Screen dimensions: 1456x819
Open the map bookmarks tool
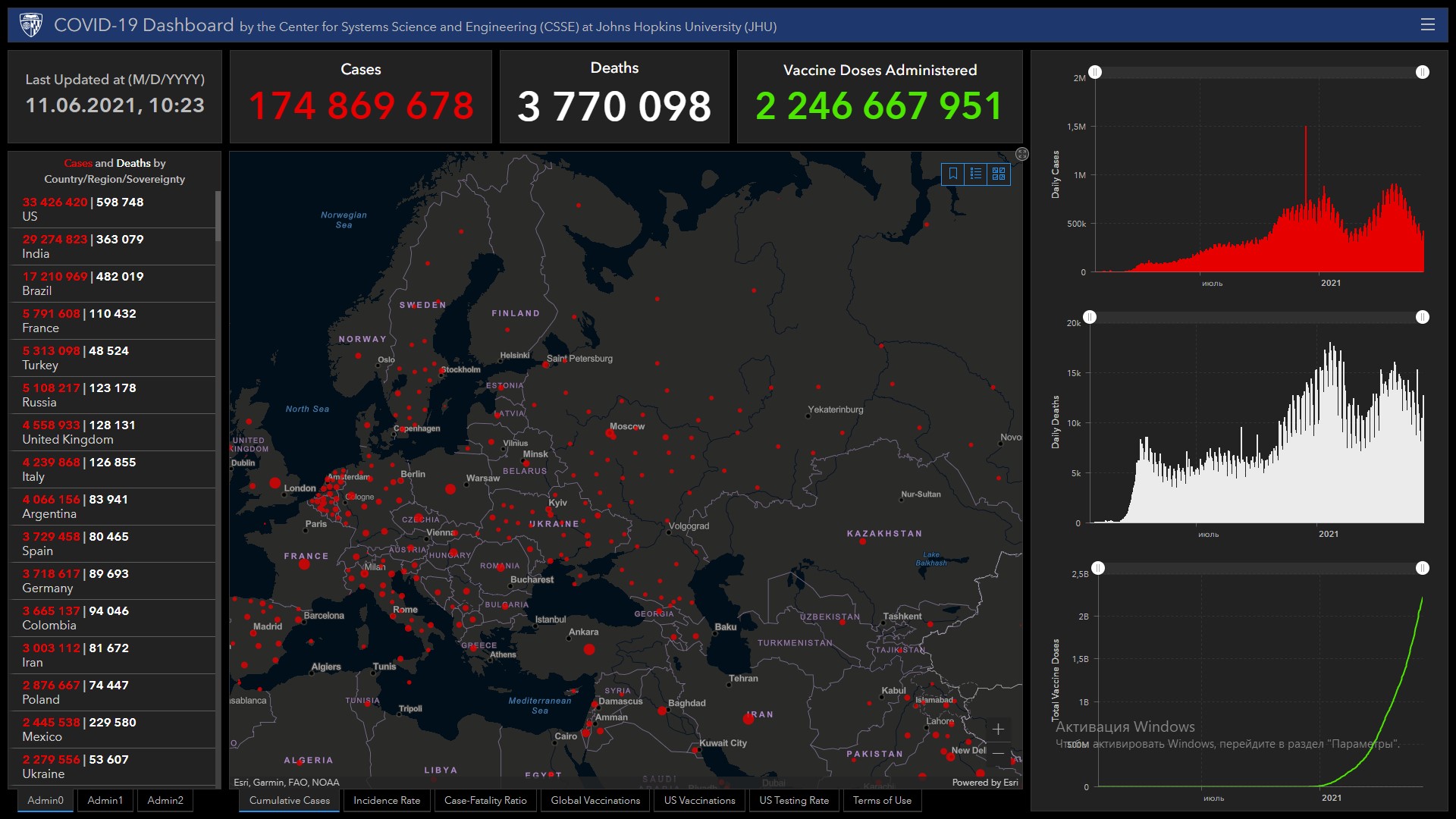click(x=953, y=174)
